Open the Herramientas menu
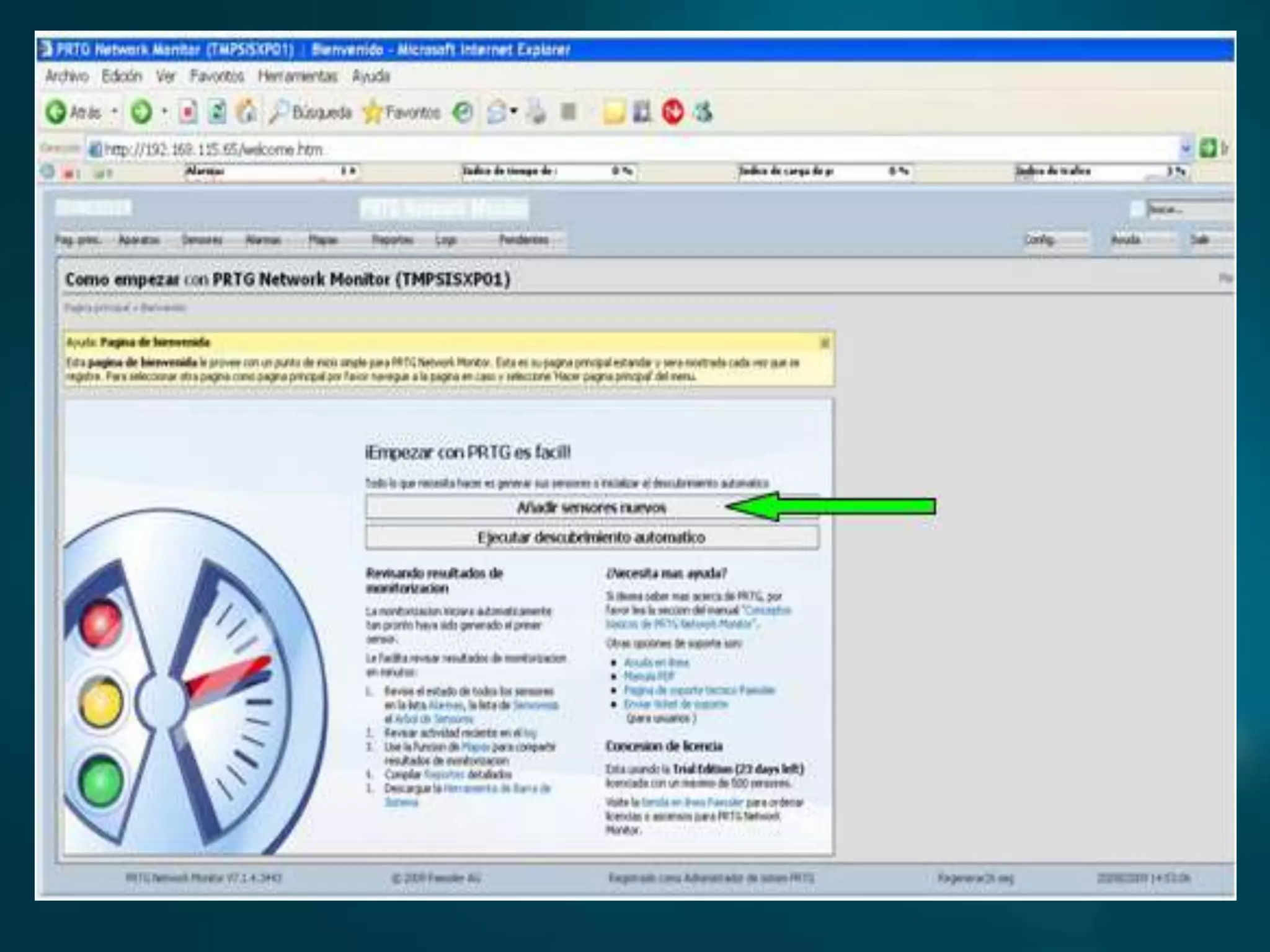This screenshot has width=1270, height=952. pyautogui.click(x=298, y=76)
